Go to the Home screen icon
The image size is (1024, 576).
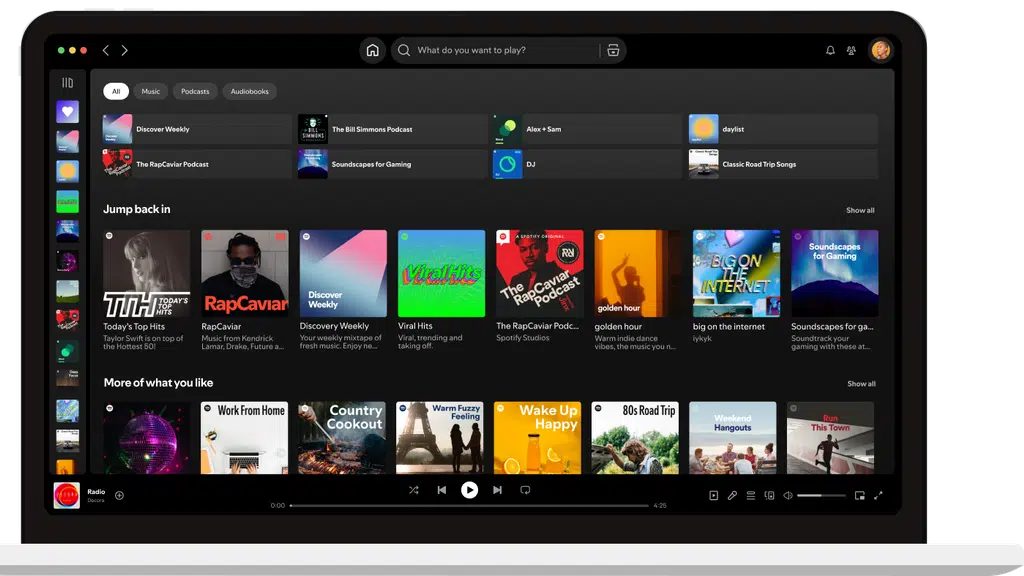372,50
